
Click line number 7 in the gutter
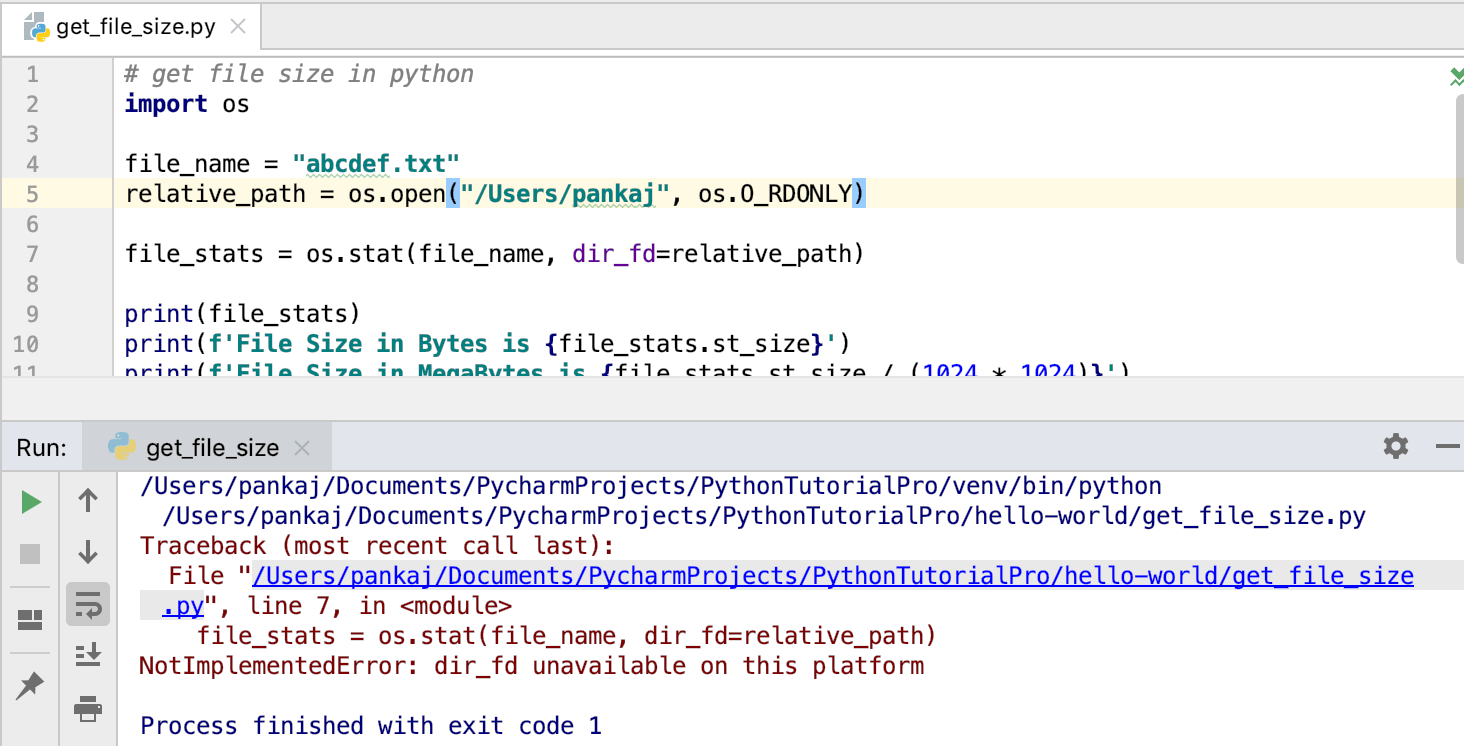point(31,253)
